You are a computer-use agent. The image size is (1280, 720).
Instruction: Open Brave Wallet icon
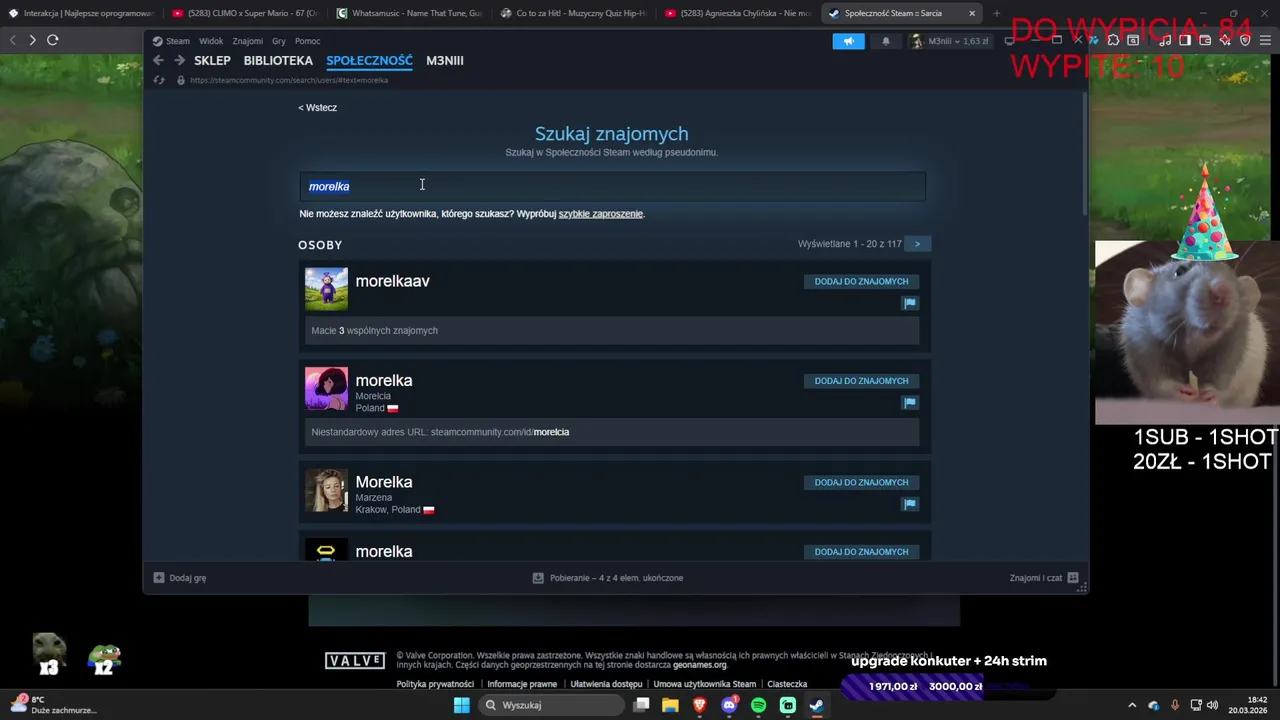(1206, 40)
